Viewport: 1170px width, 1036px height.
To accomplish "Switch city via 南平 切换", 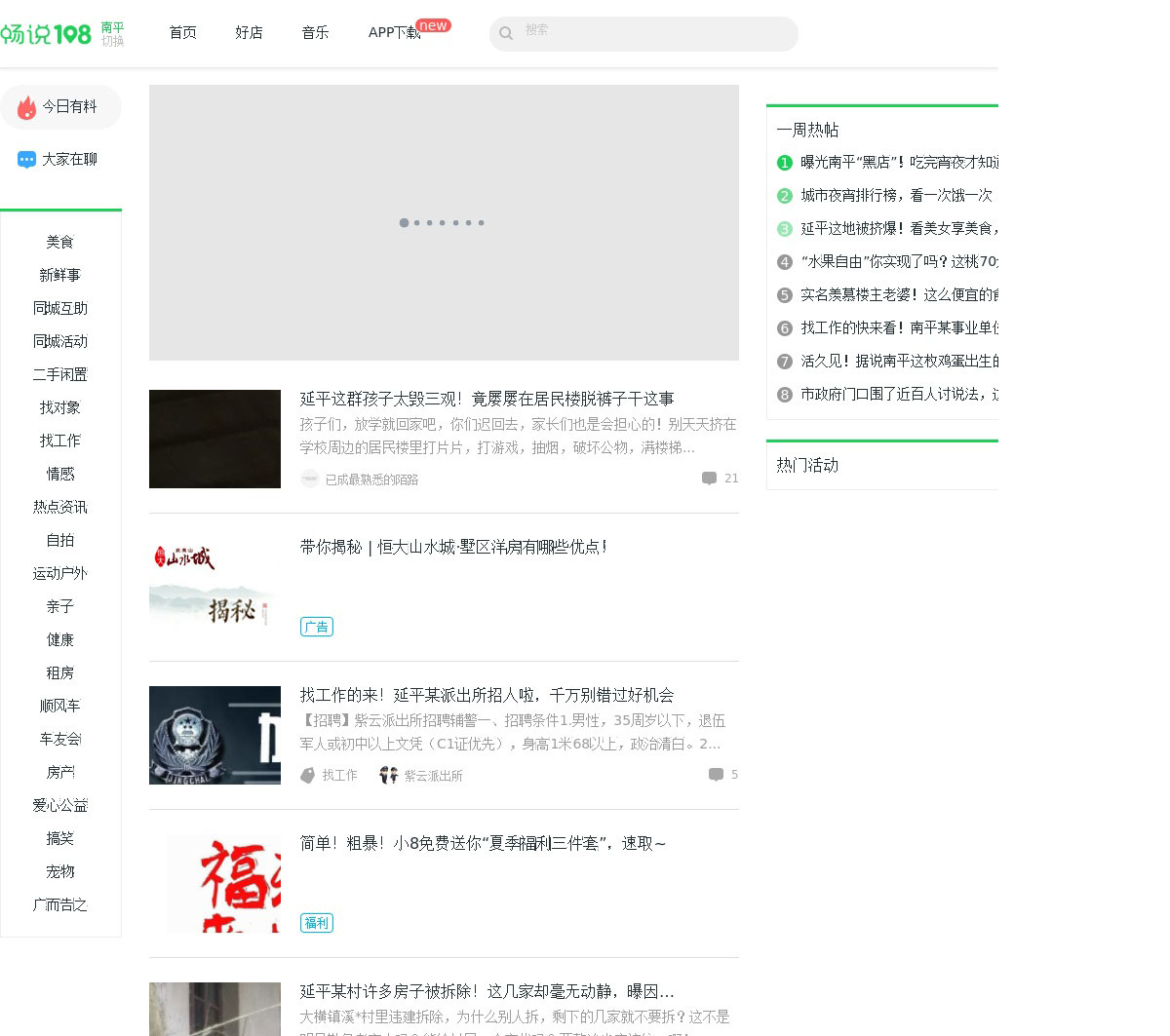I will 112,34.
